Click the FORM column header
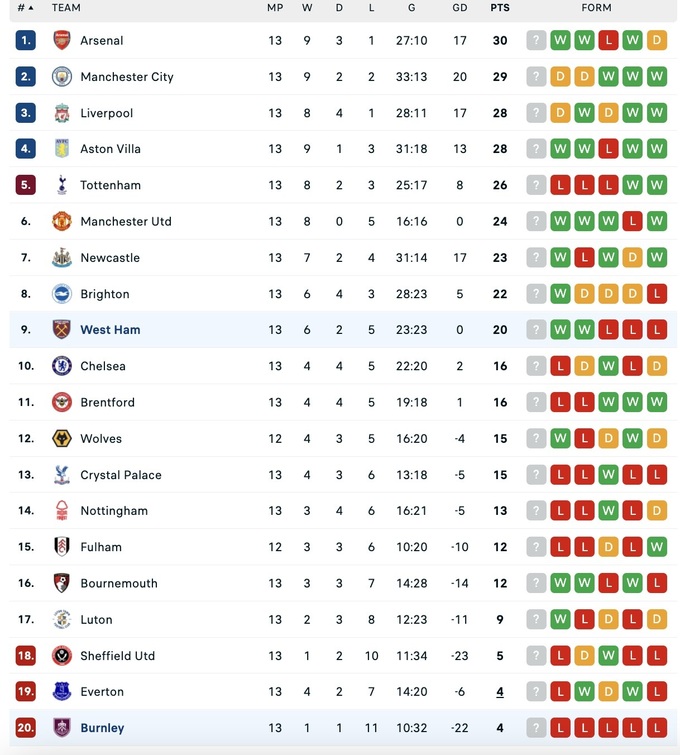Viewport: 680px width, 755px height. point(596,8)
